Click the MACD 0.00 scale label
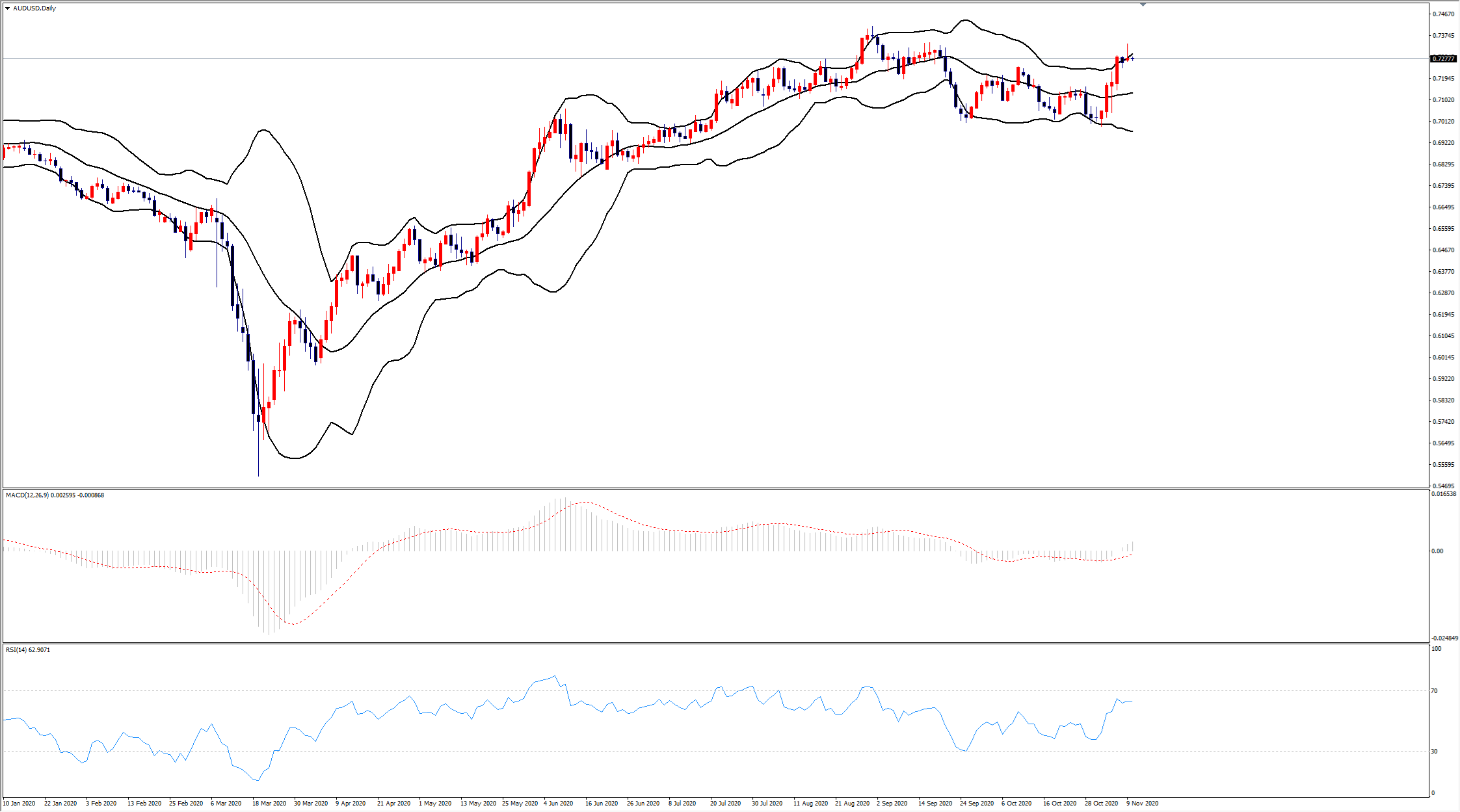This screenshot has width=1460, height=812. [x=1437, y=551]
